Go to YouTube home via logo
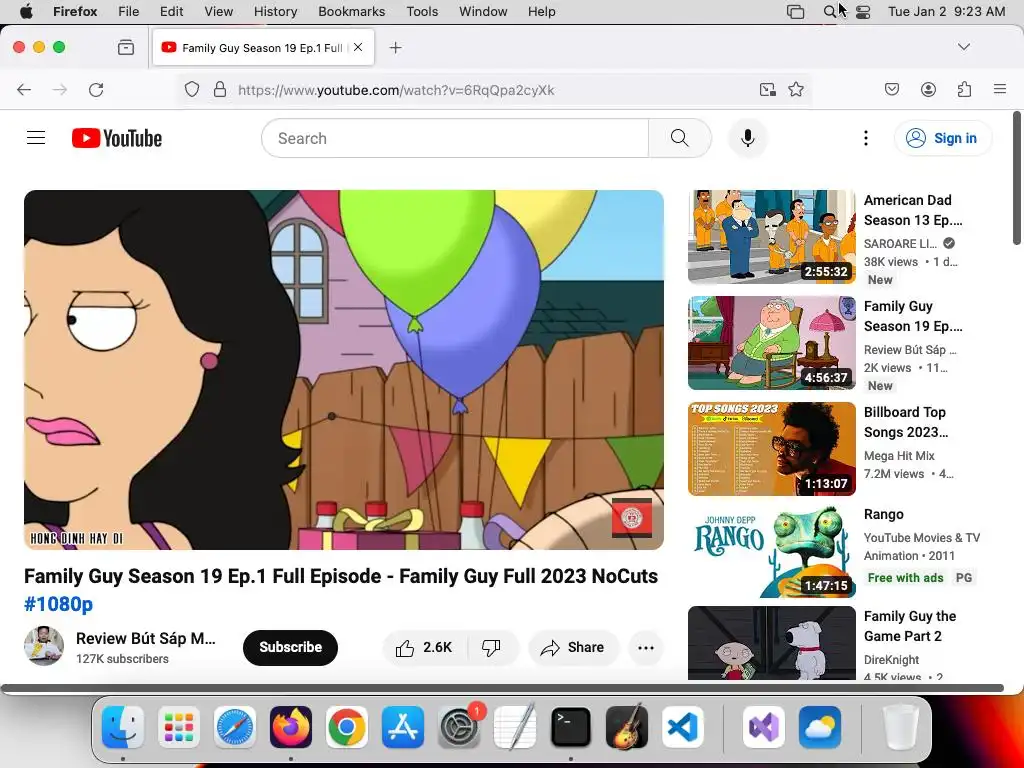Viewport: 1024px width, 768px height. tap(117, 138)
